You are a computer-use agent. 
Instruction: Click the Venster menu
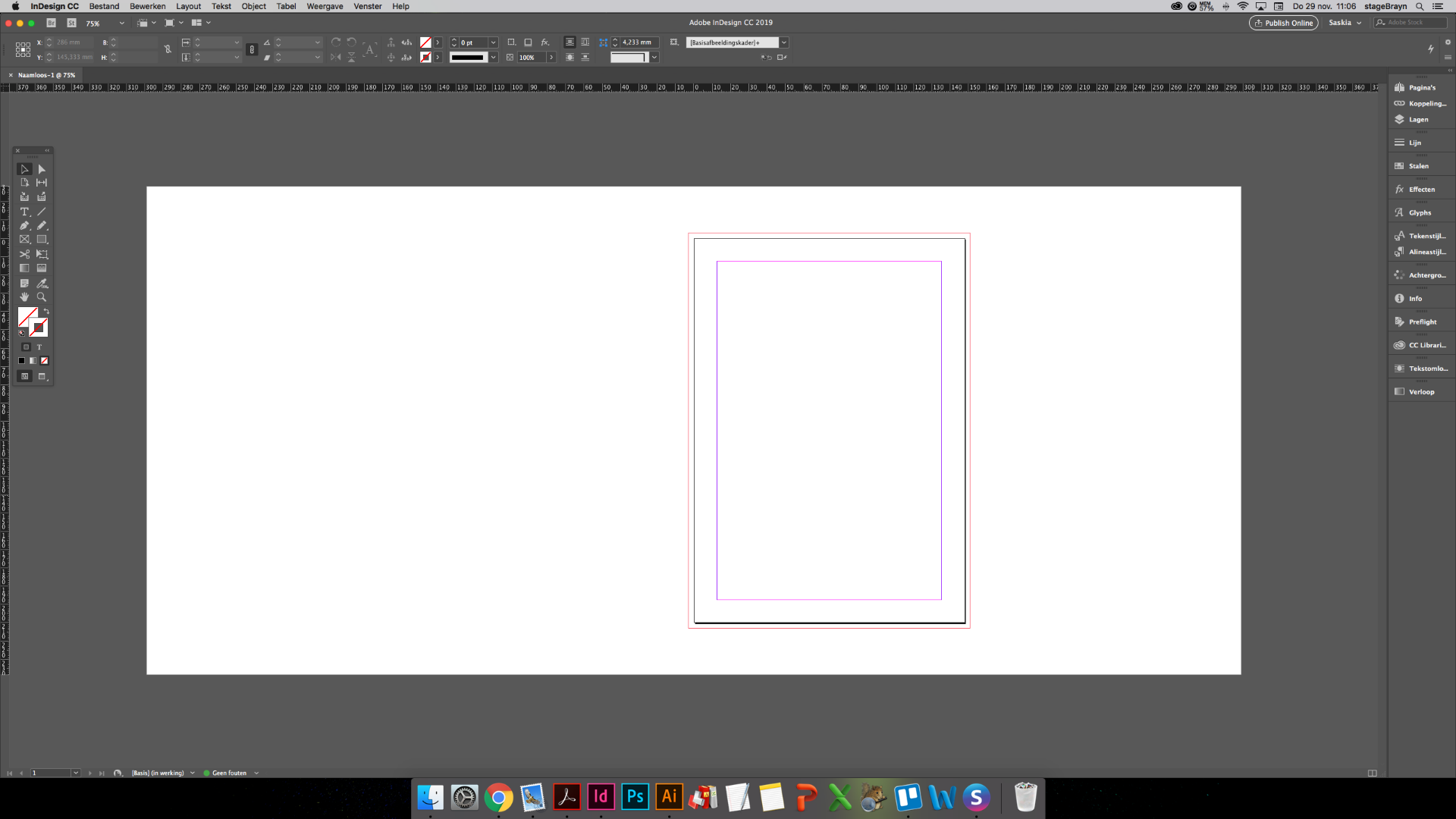coord(367,7)
